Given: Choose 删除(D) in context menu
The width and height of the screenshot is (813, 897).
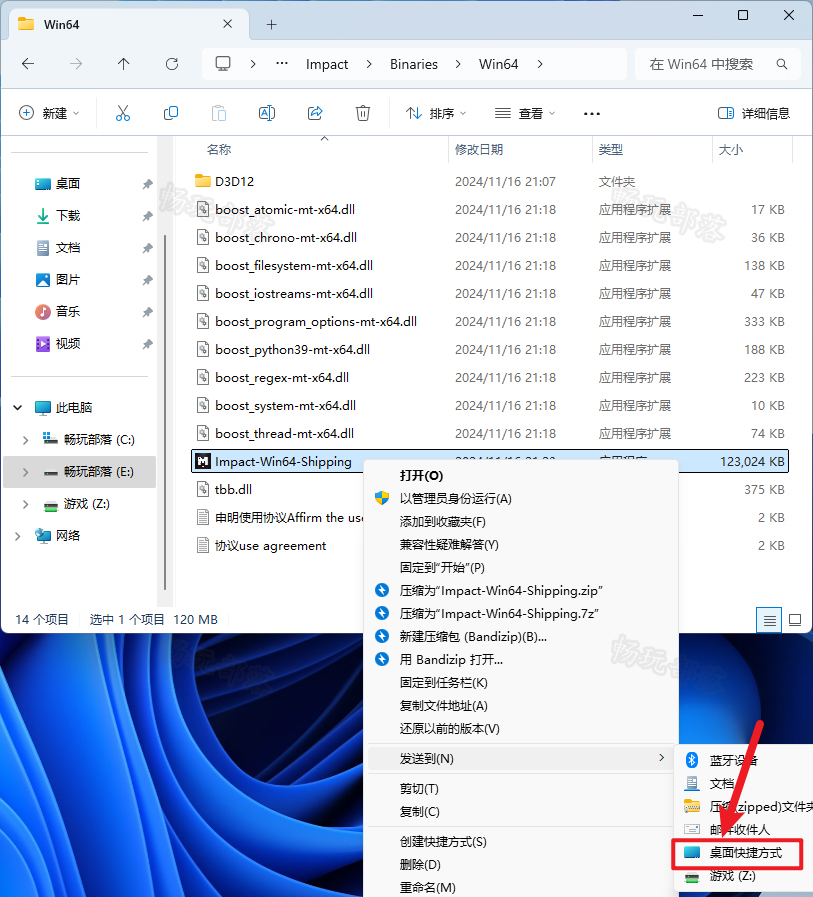Looking at the screenshot, I should 521,864.
